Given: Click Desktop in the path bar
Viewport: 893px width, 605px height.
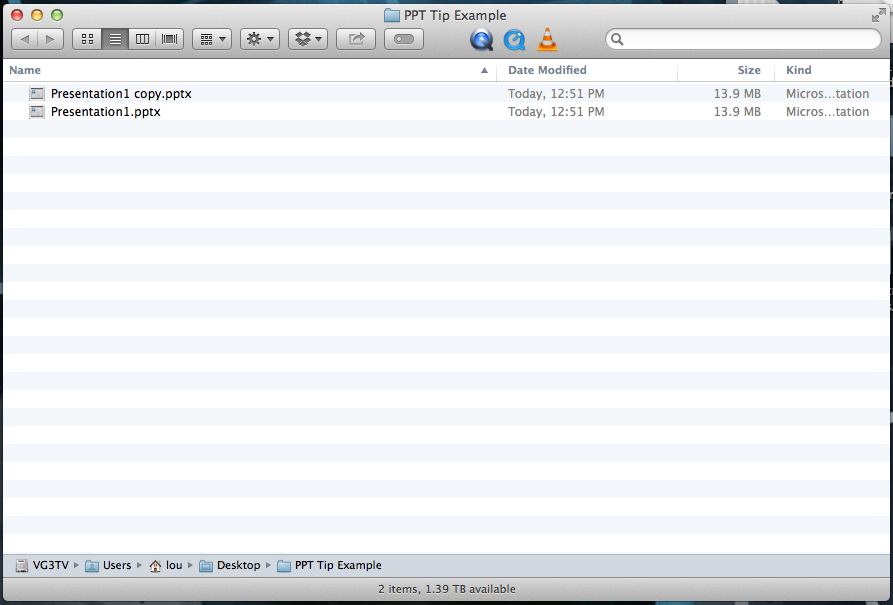Looking at the screenshot, I should click(230, 565).
